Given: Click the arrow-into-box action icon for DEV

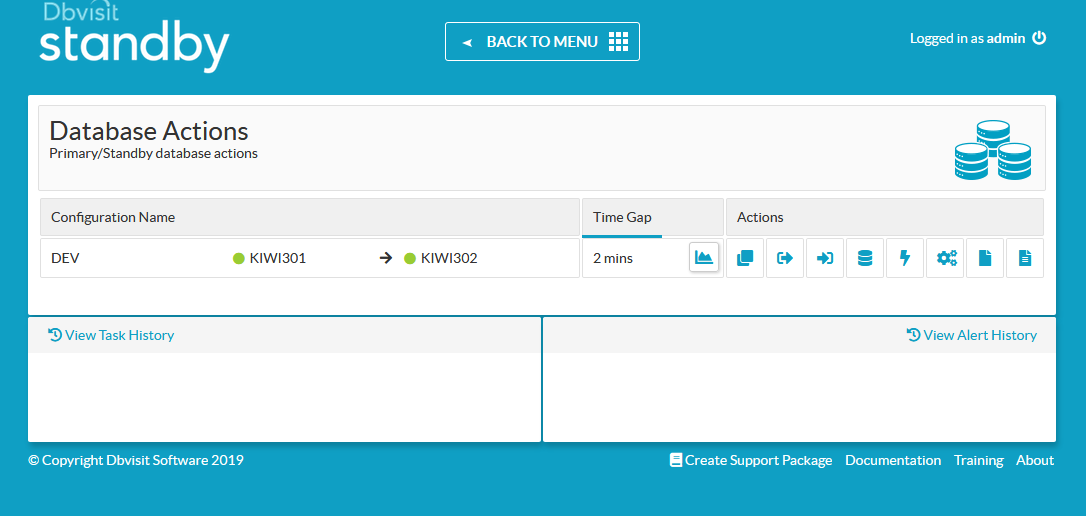Looking at the screenshot, I should [x=825, y=258].
